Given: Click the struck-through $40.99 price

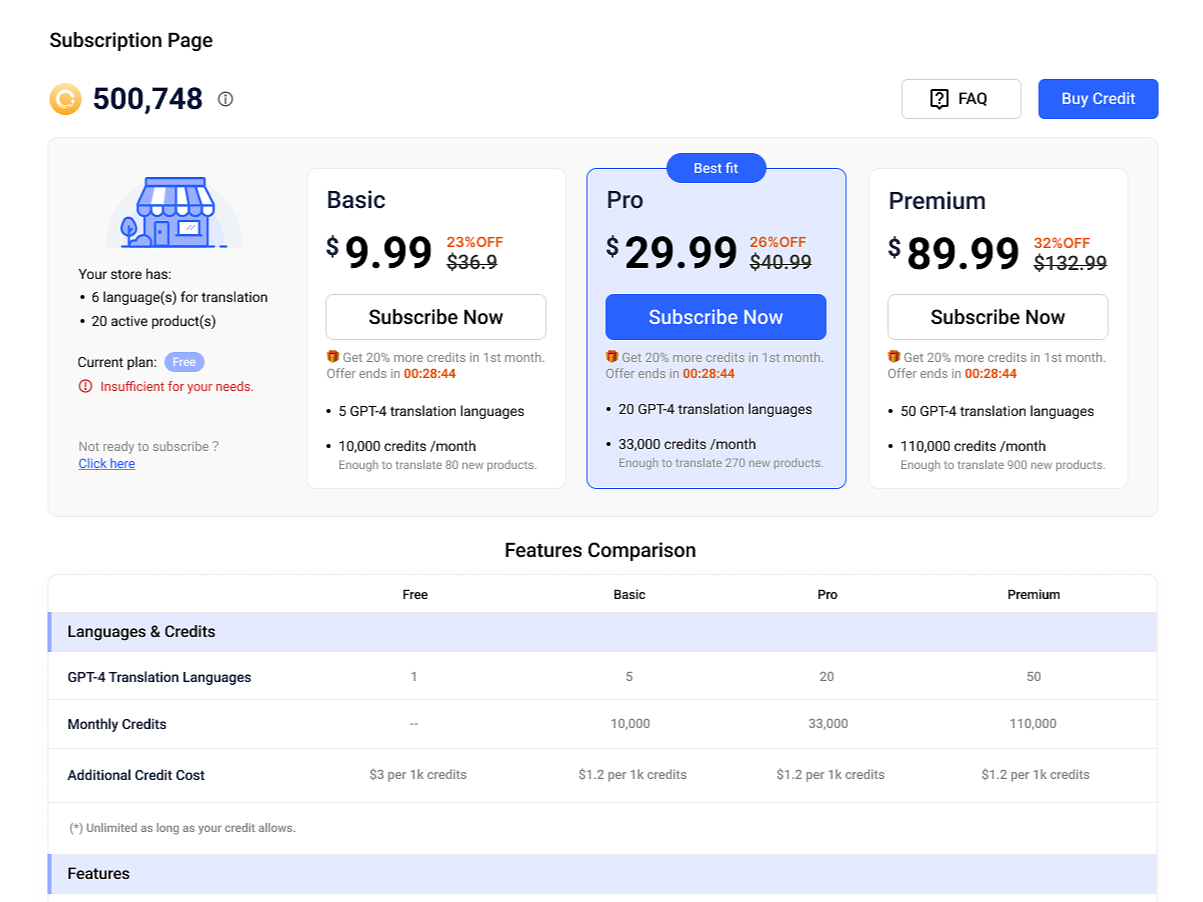Looking at the screenshot, I should (781, 262).
